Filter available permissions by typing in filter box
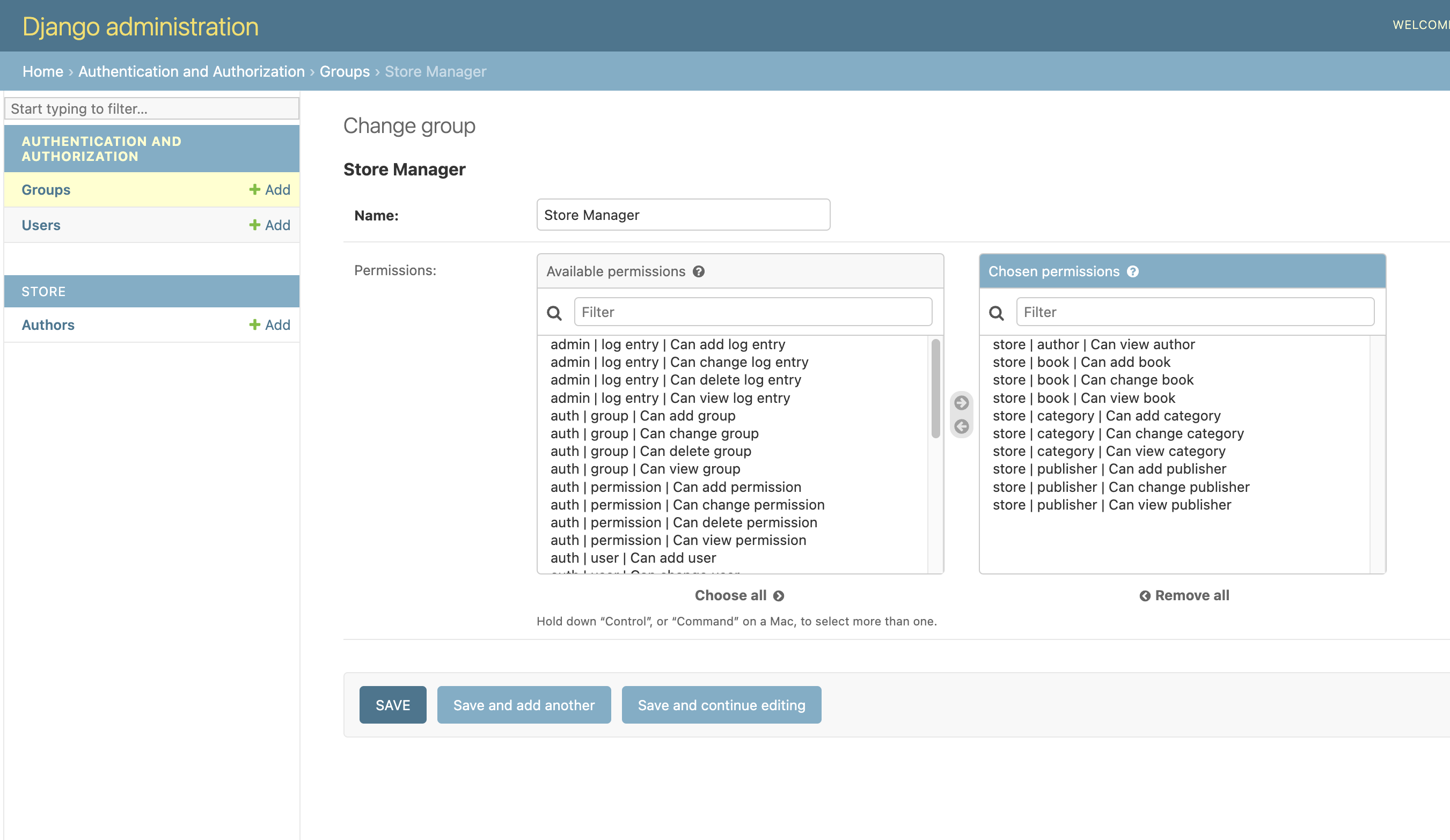This screenshot has height=840, width=1450. click(753, 311)
